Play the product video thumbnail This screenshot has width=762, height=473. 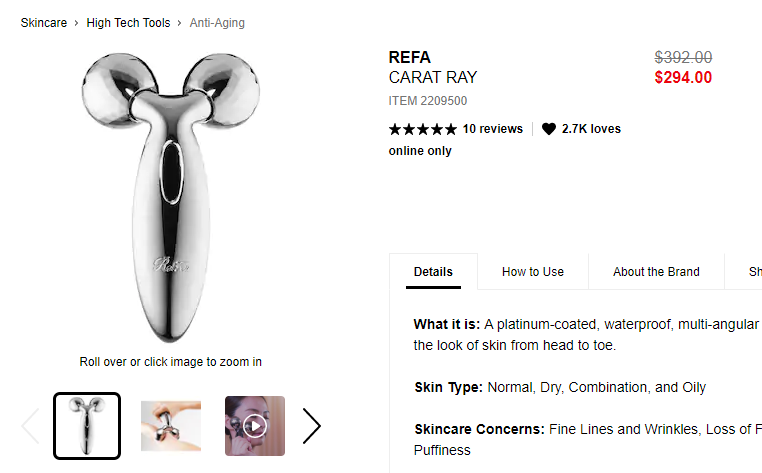[255, 426]
